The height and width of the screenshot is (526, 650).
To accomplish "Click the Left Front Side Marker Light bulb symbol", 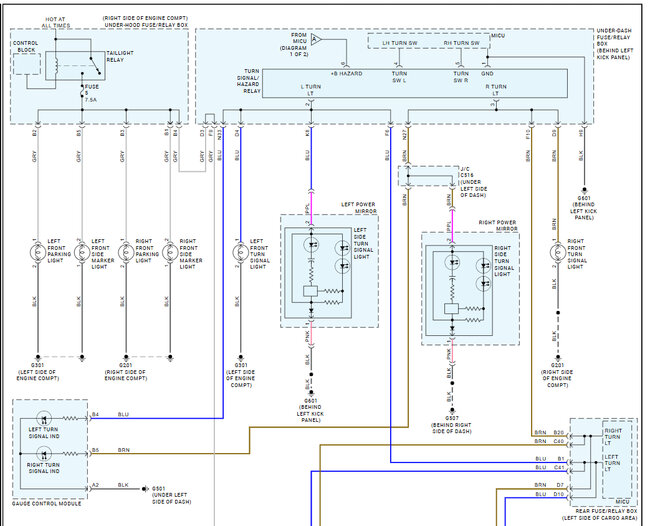I will click(x=82, y=252).
